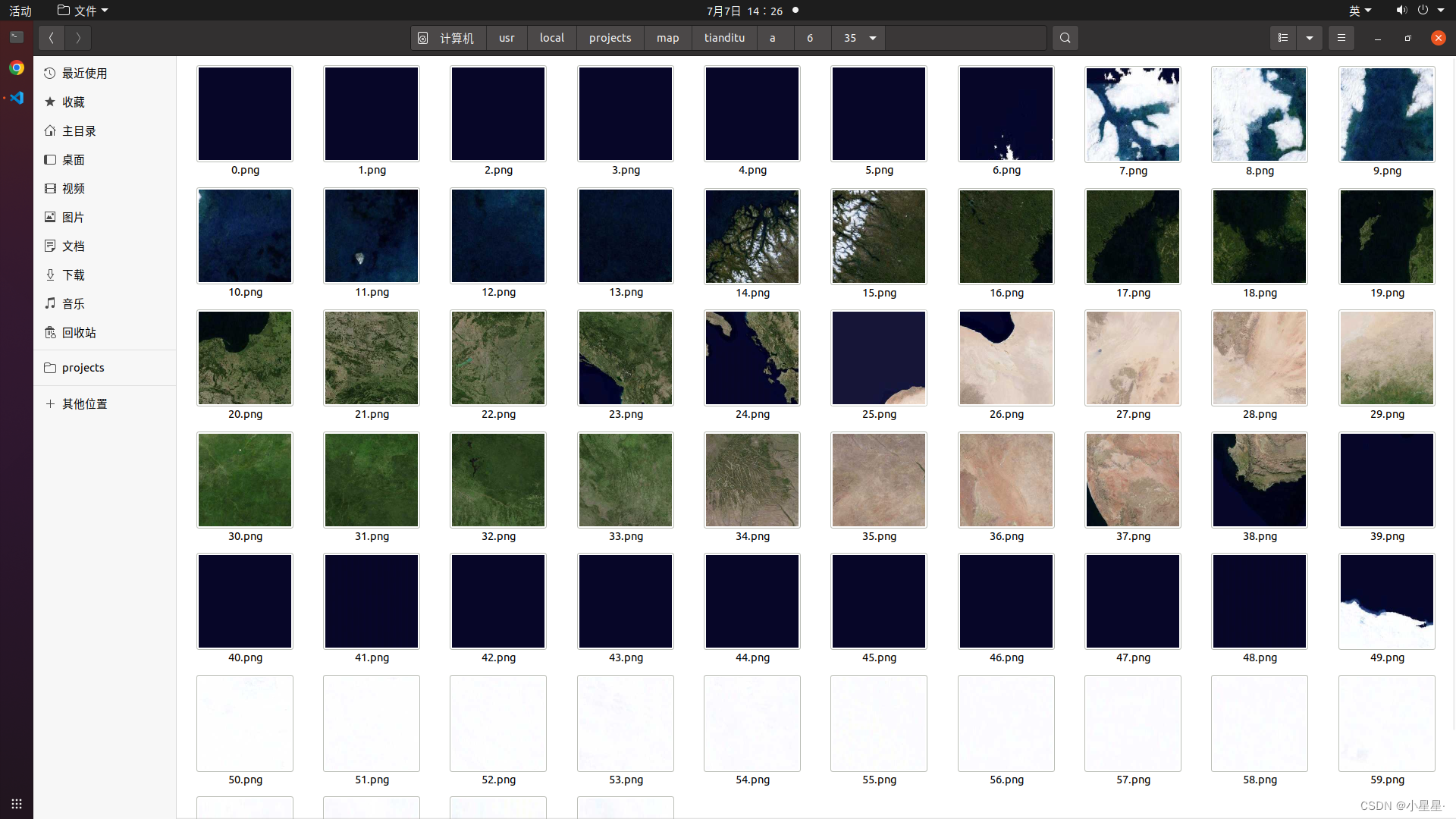Select thumbnail 24.png

pos(752,358)
